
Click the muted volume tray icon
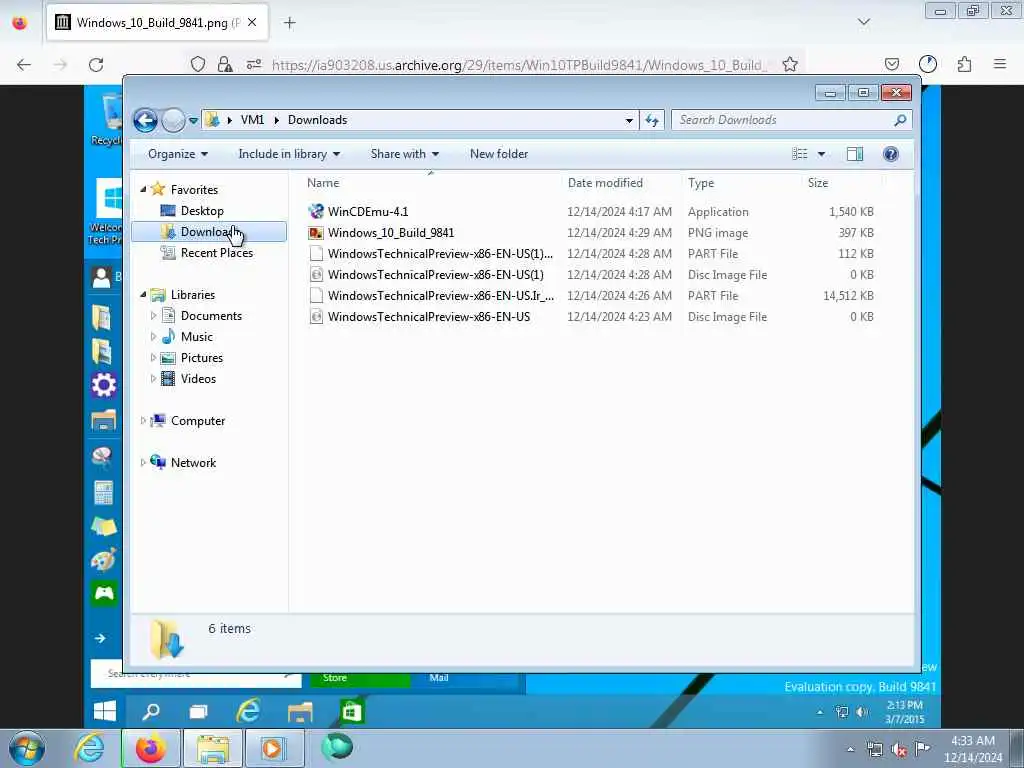click(899, 750)
